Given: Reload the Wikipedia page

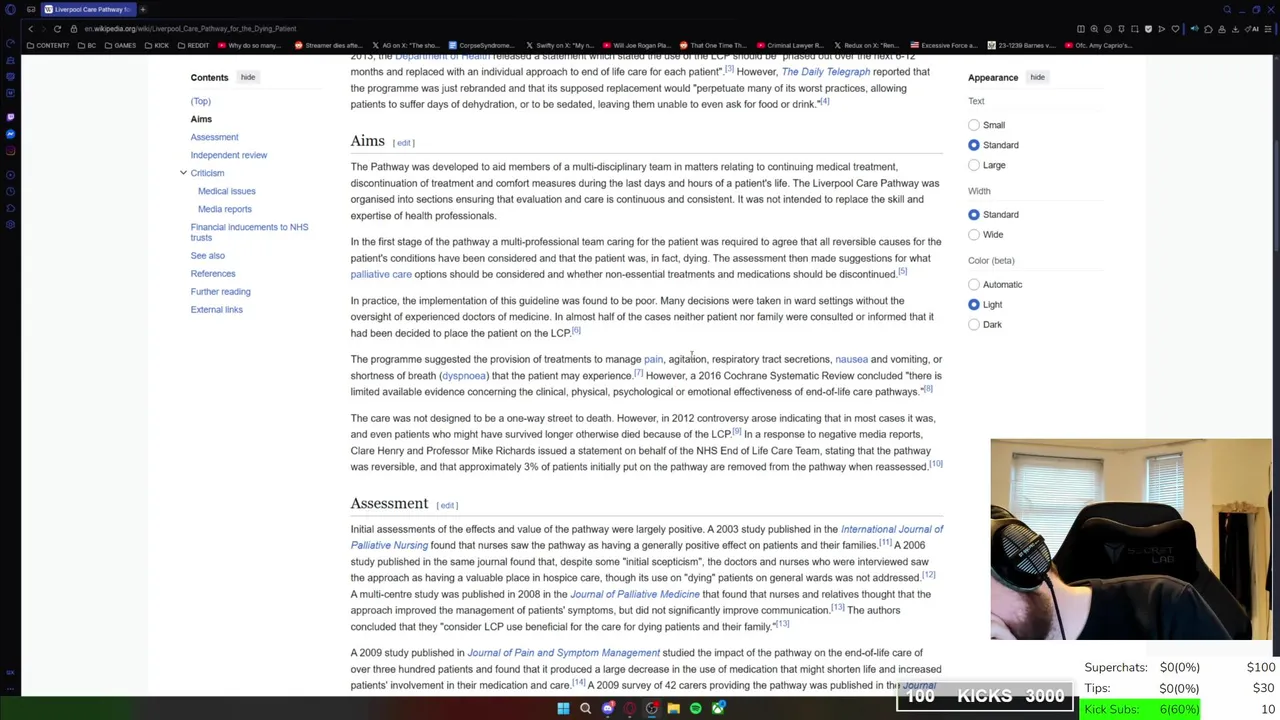Looking at the screenshot, I should pos(57,29).
